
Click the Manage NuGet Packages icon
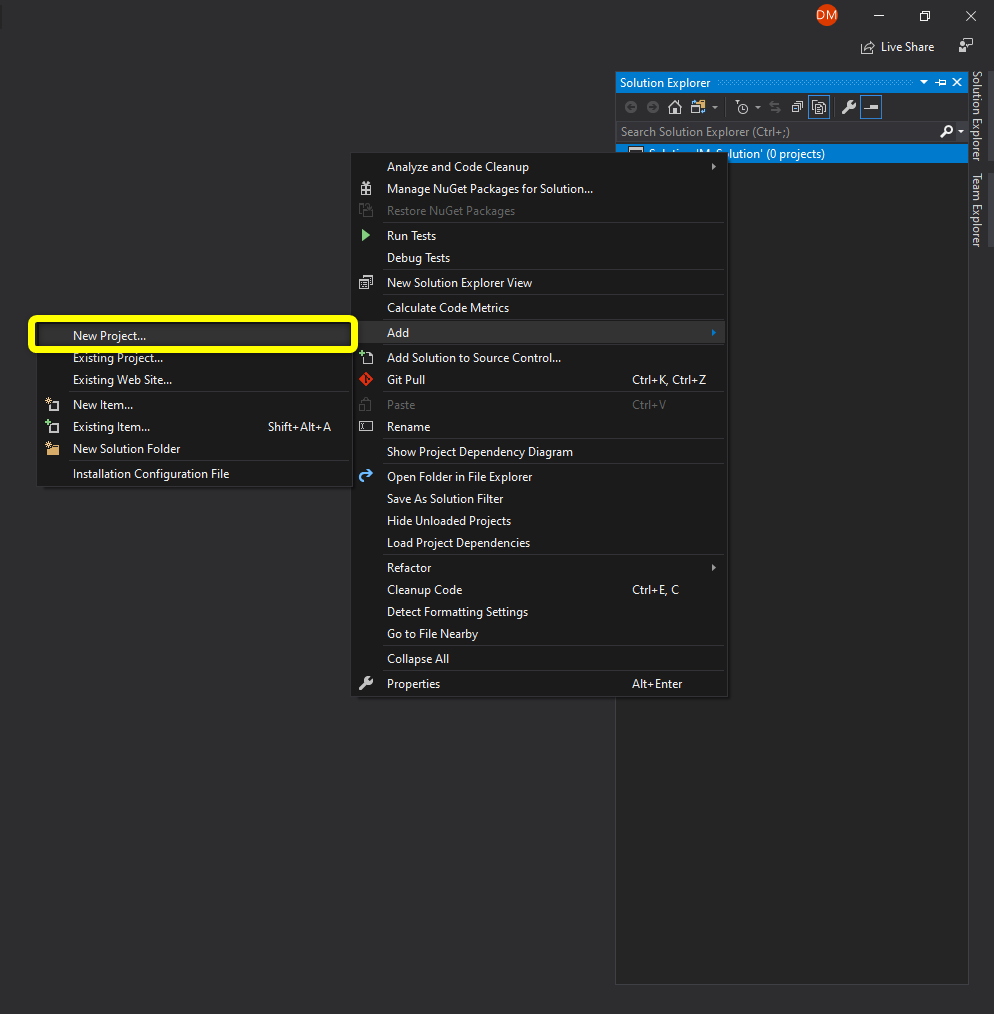click(x=366, y=188)
